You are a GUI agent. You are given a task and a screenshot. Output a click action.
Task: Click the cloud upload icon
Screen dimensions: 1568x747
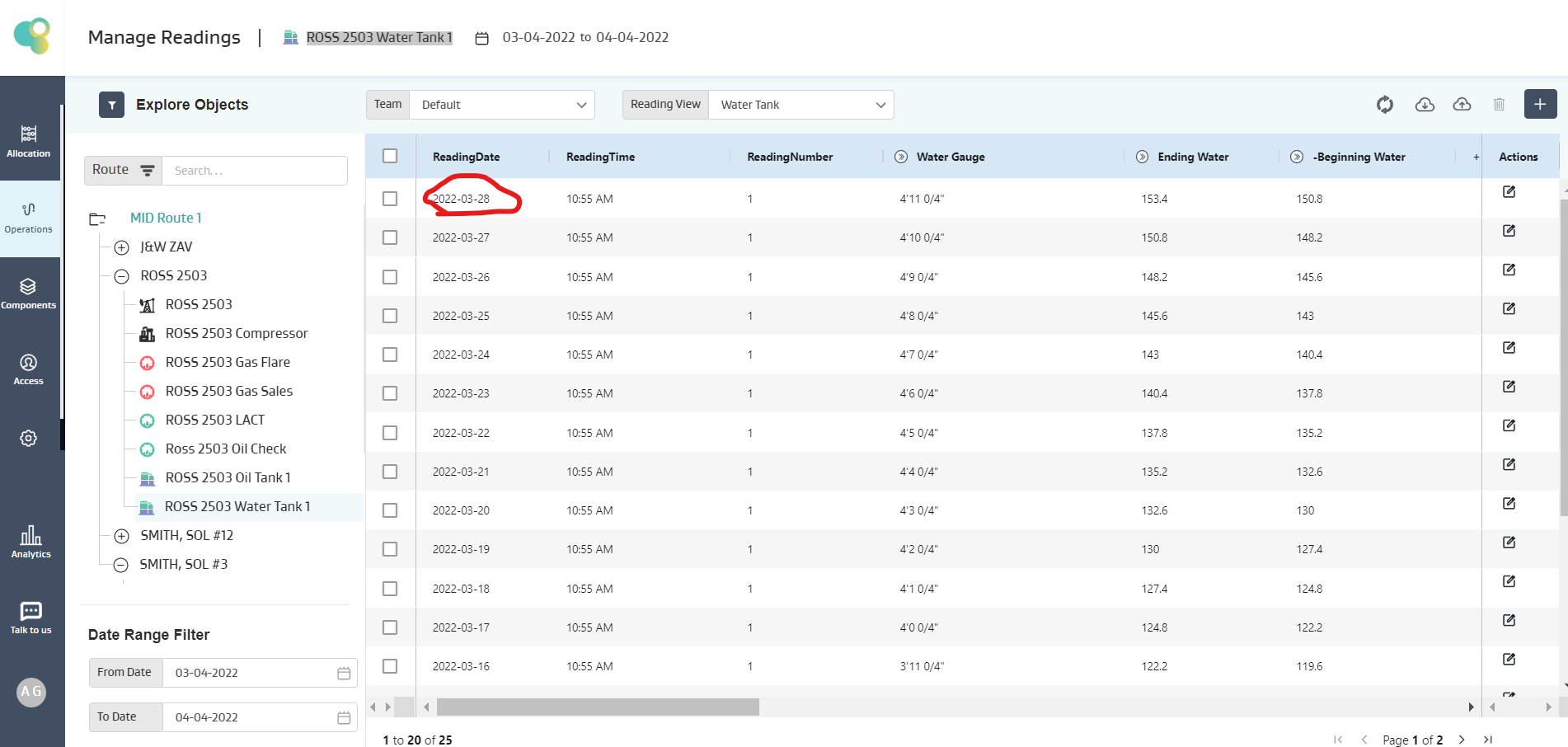click(x=1462, y=105)
